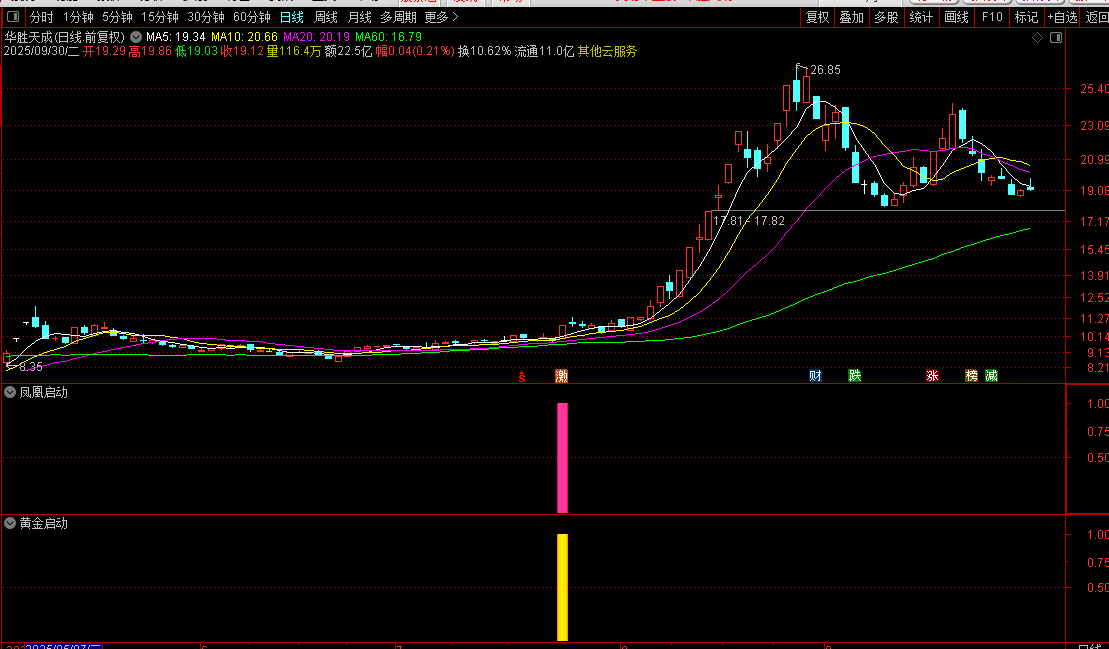Image resolution: width=1109 pixels, height=649 pixels.
Task: Switch to 1分钟 period
Action: click(78, 17)
